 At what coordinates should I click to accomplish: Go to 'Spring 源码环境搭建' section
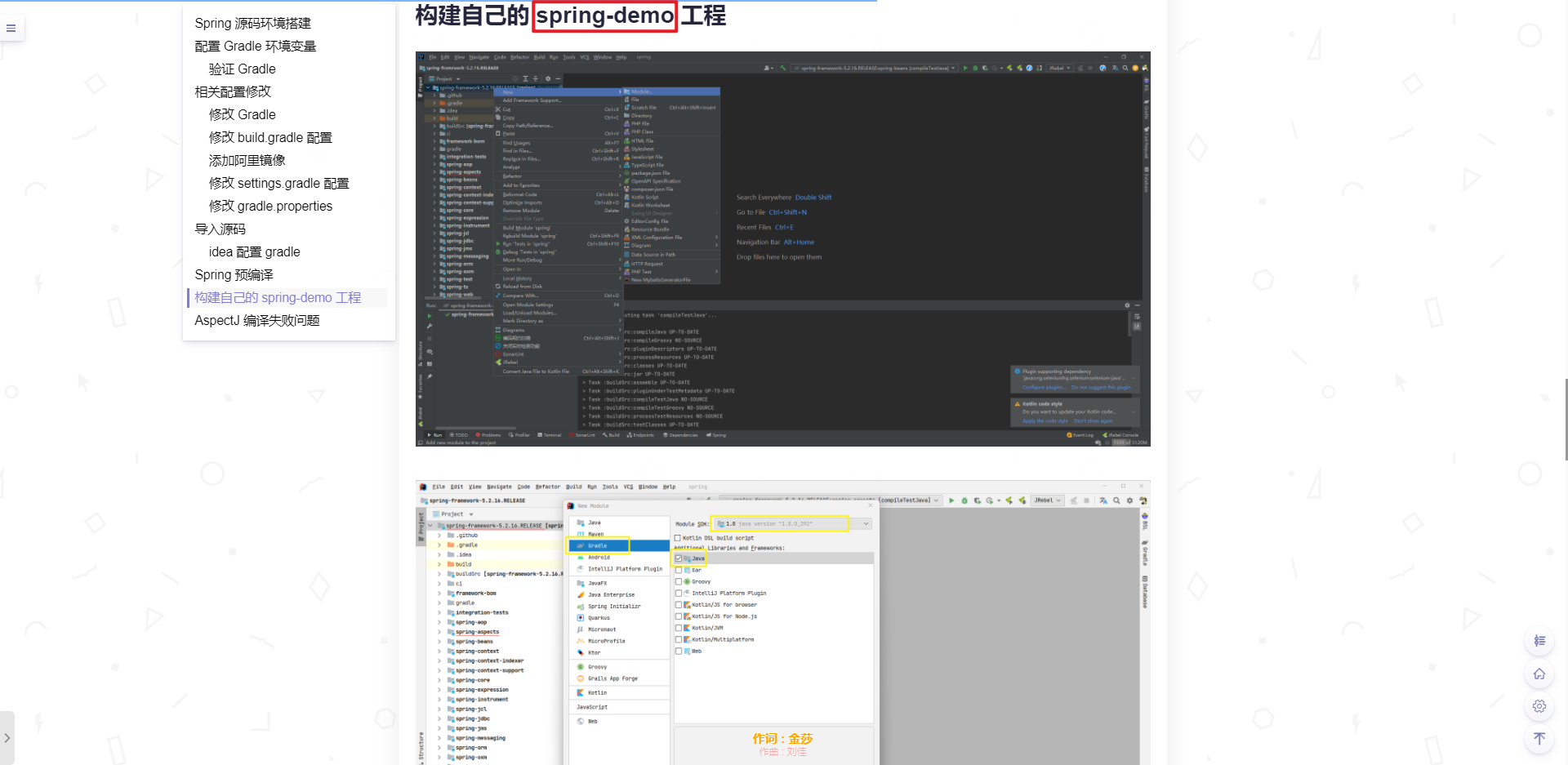click(x=252, y=23)
